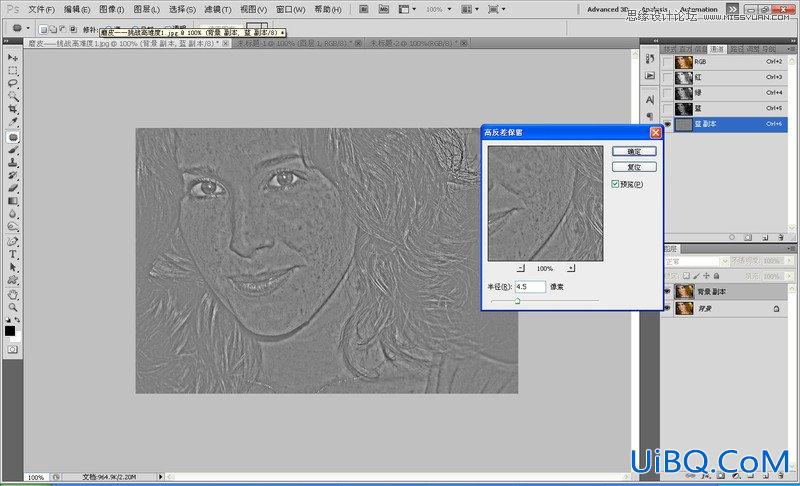Image resolution: width=800 pixels, height=486 pixels.
Task: Open the 图像(I) menu
Action: [x=111, y=9]
